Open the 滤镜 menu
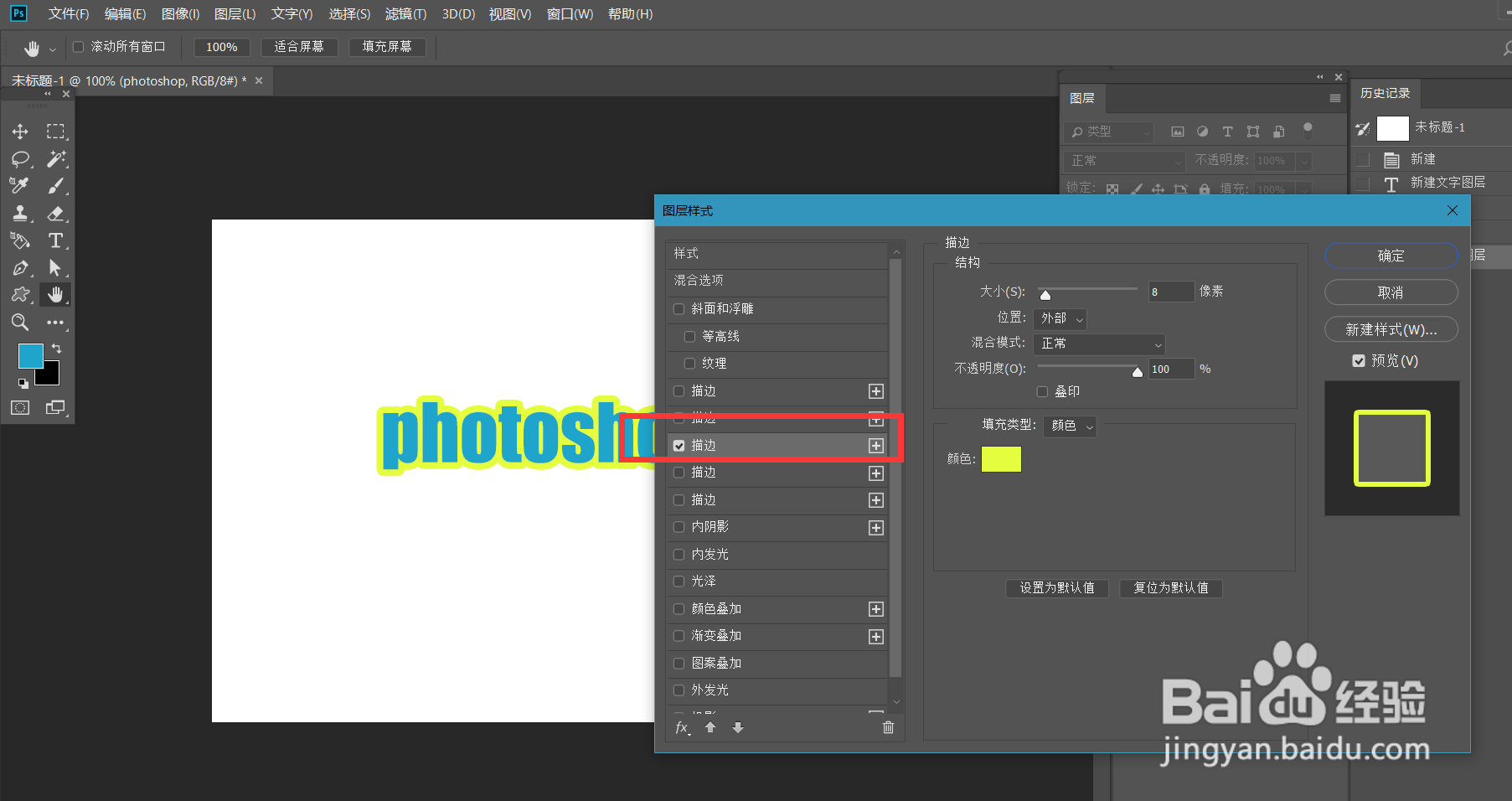Screen dimensions: 1512x801 [405, 14]
